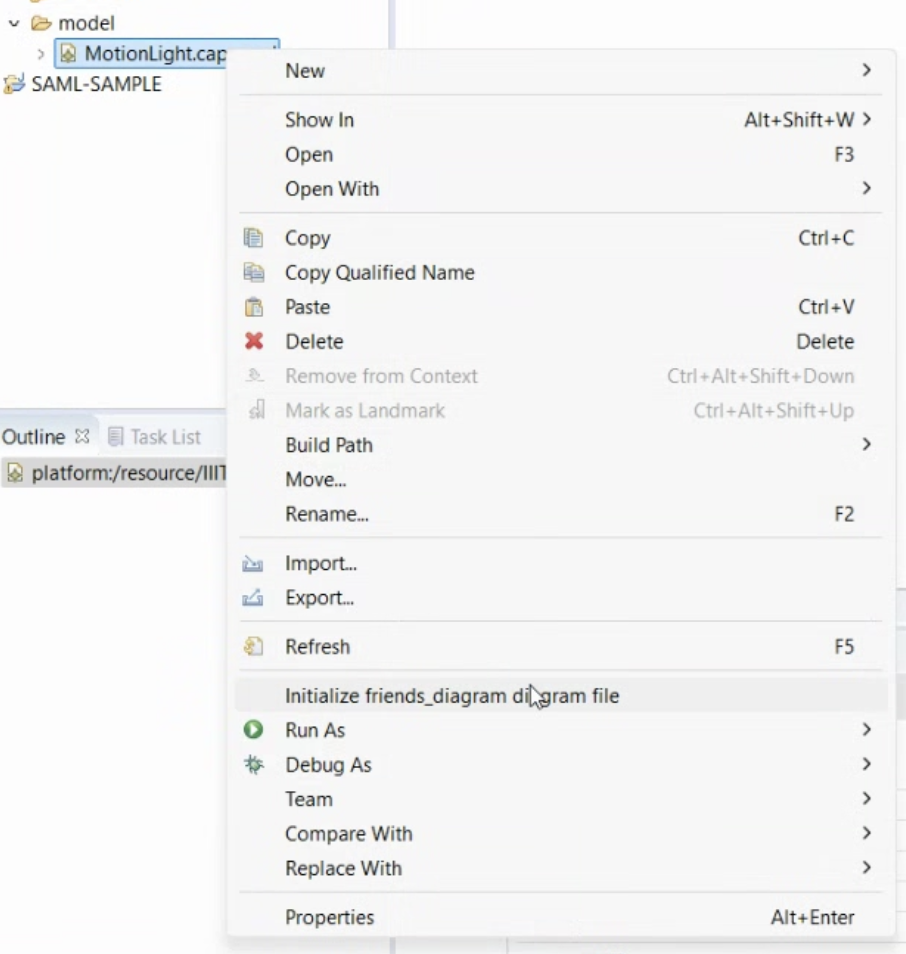This screenshot has width=906, height=954.
Task: Click the red Delete X icon
Action: pyautogui.click(x=254, y=342)
